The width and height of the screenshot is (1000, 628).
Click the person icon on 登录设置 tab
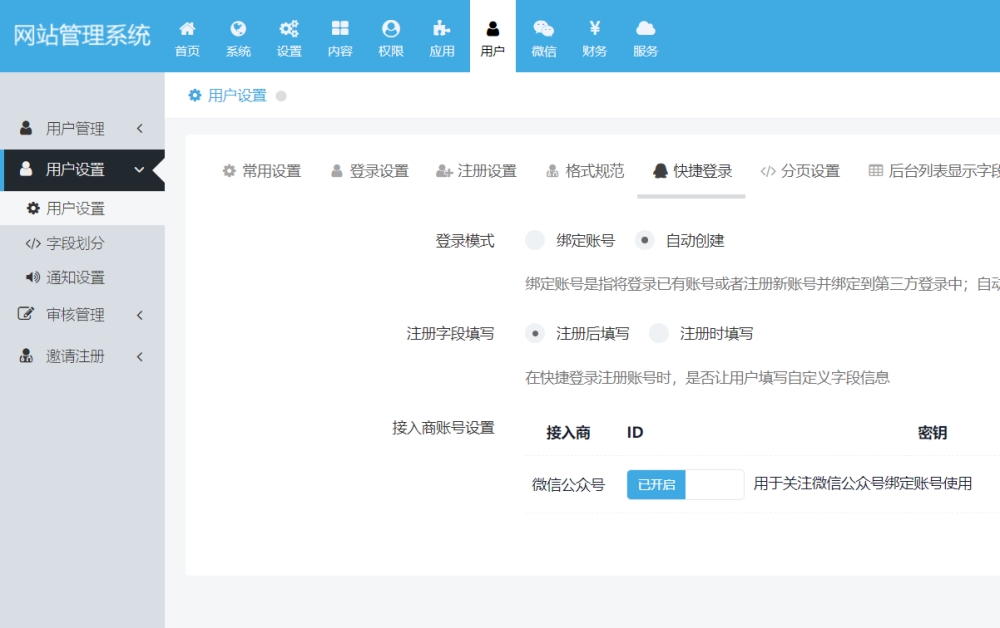tap(337, 171)
